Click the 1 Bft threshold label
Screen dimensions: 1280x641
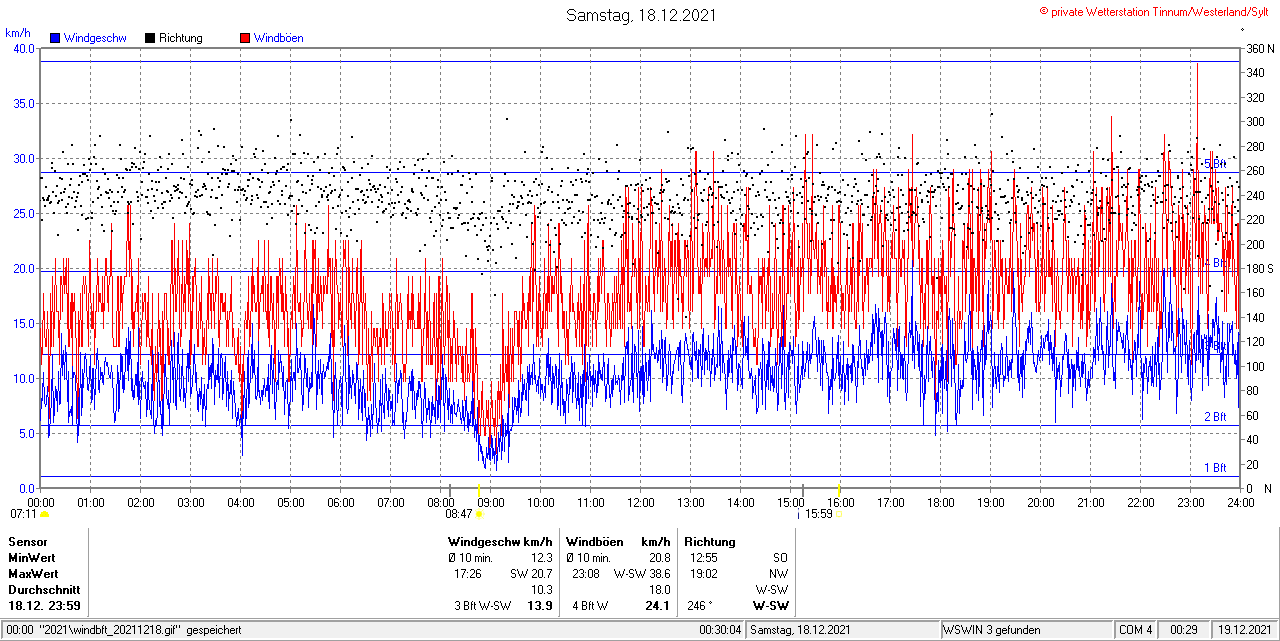1214,468
